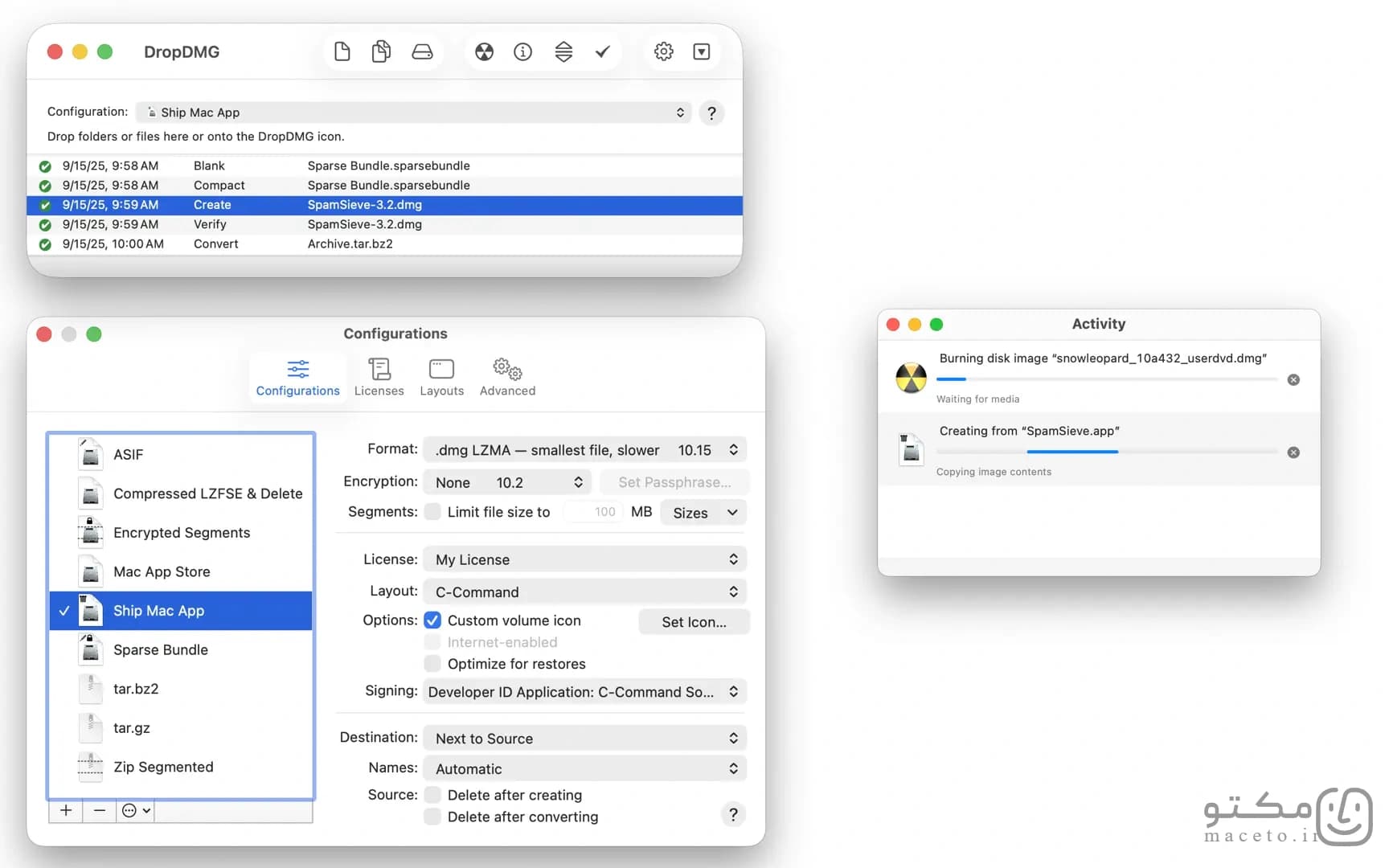The height and width of the screenshot is (868, 1389).
Task: Enable Optimize for restores
Action: (432, 664)
